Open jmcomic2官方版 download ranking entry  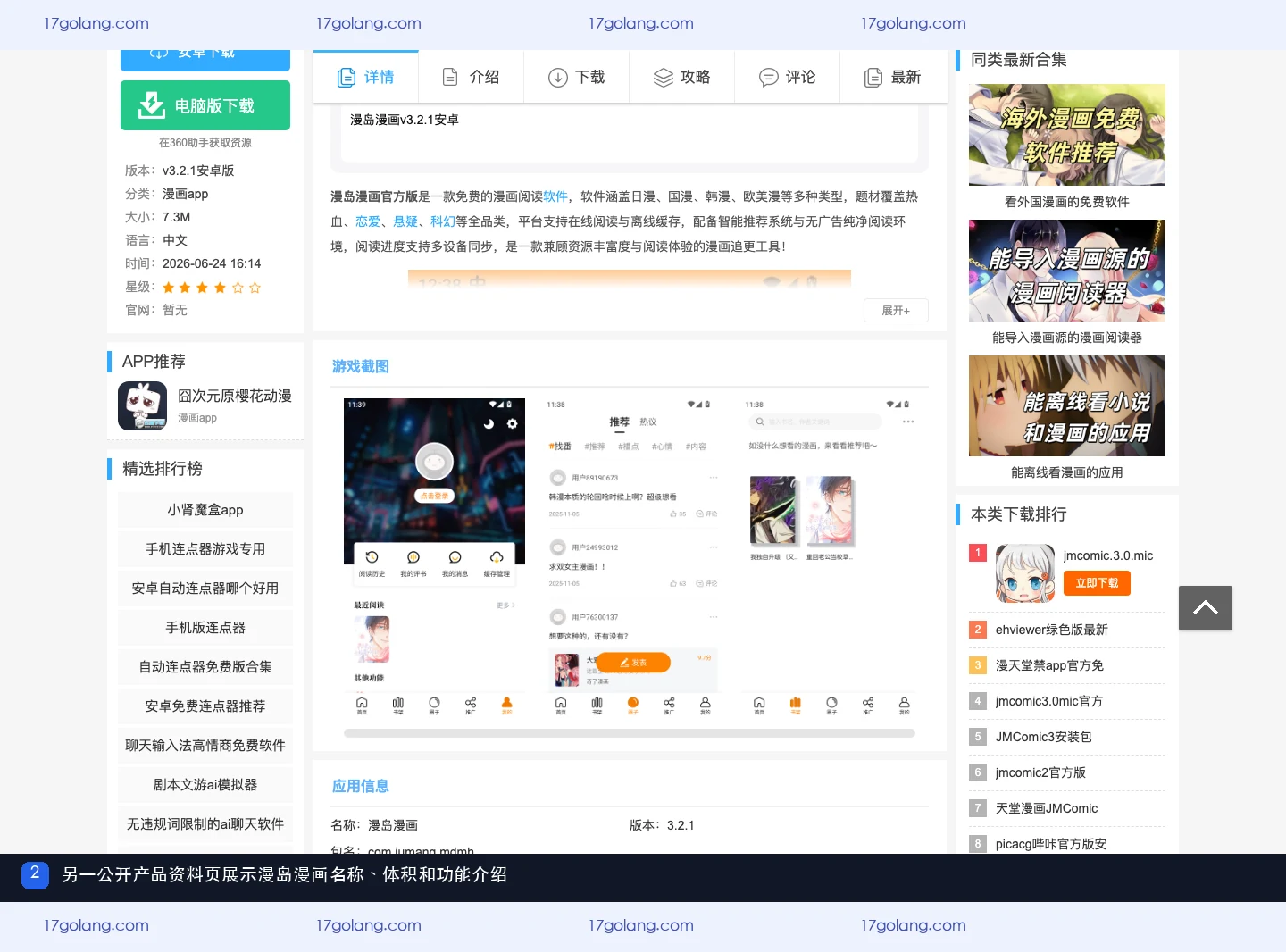pyautogui.click(x=1040, y=772)
